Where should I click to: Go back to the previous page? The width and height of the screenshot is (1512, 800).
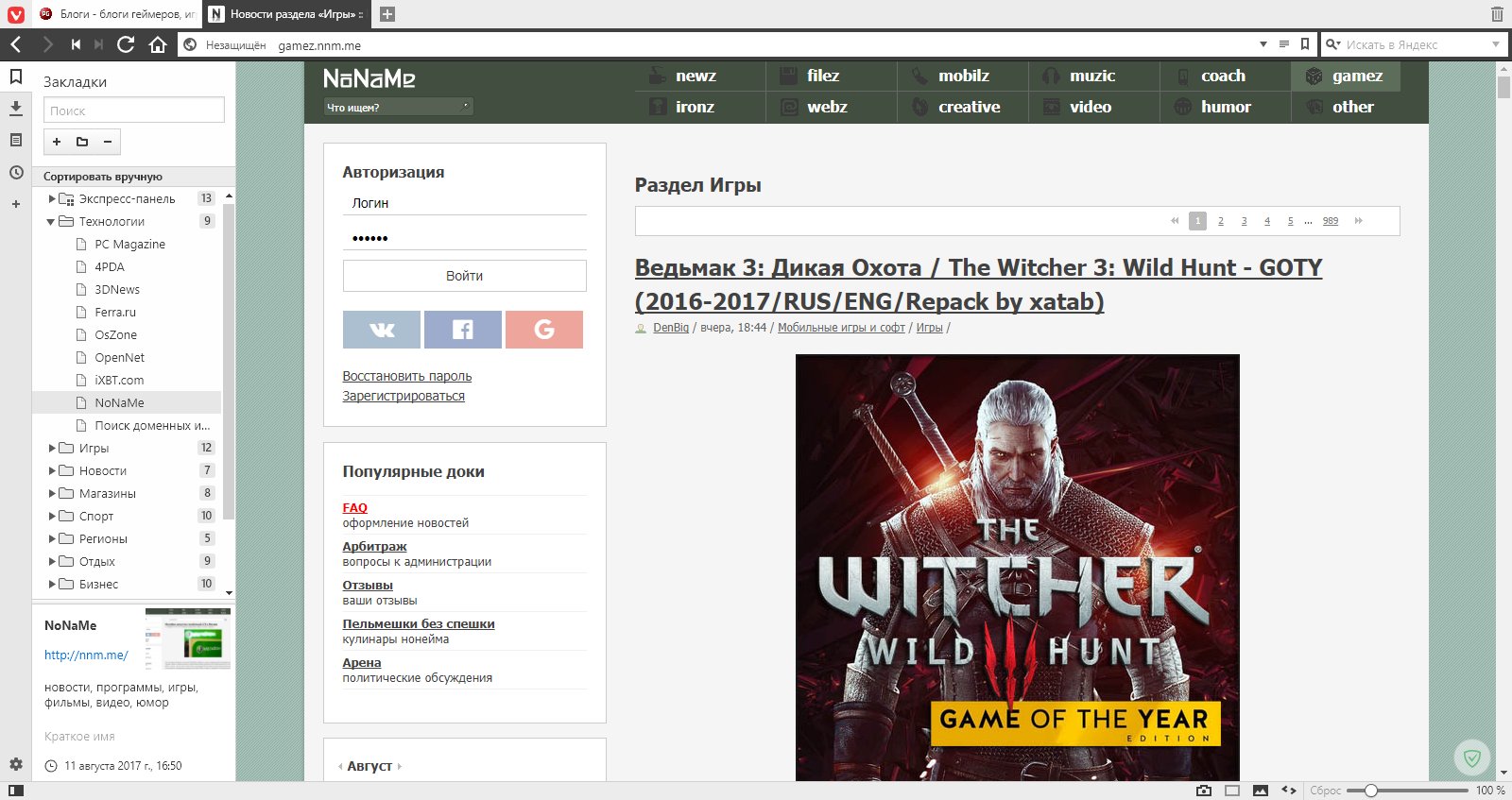(16, 44)
